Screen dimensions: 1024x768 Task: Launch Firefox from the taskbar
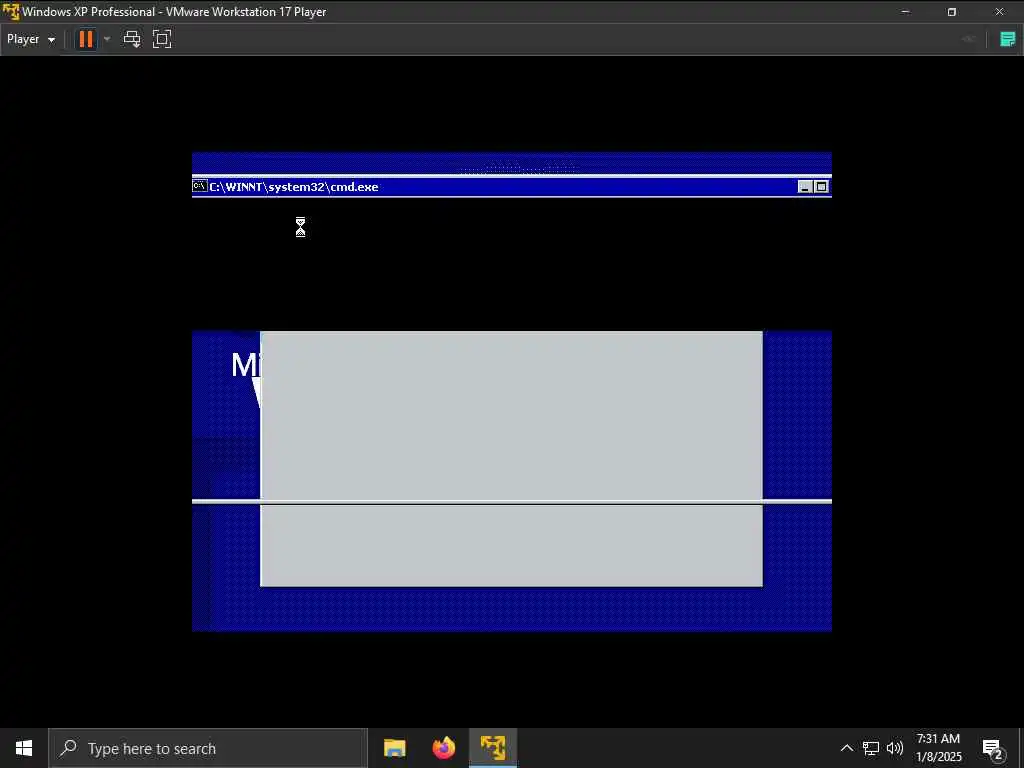[444, 748]
